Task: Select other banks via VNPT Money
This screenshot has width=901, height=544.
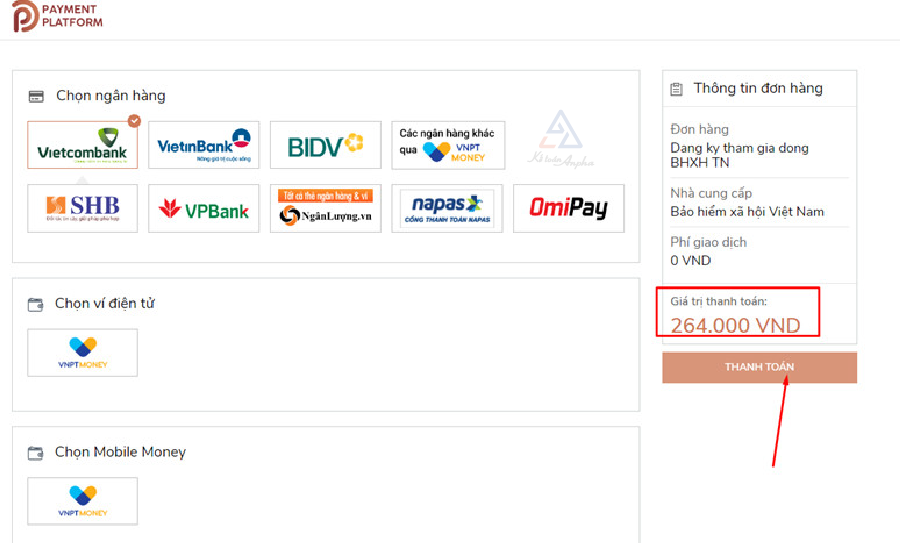Action: 447,146
